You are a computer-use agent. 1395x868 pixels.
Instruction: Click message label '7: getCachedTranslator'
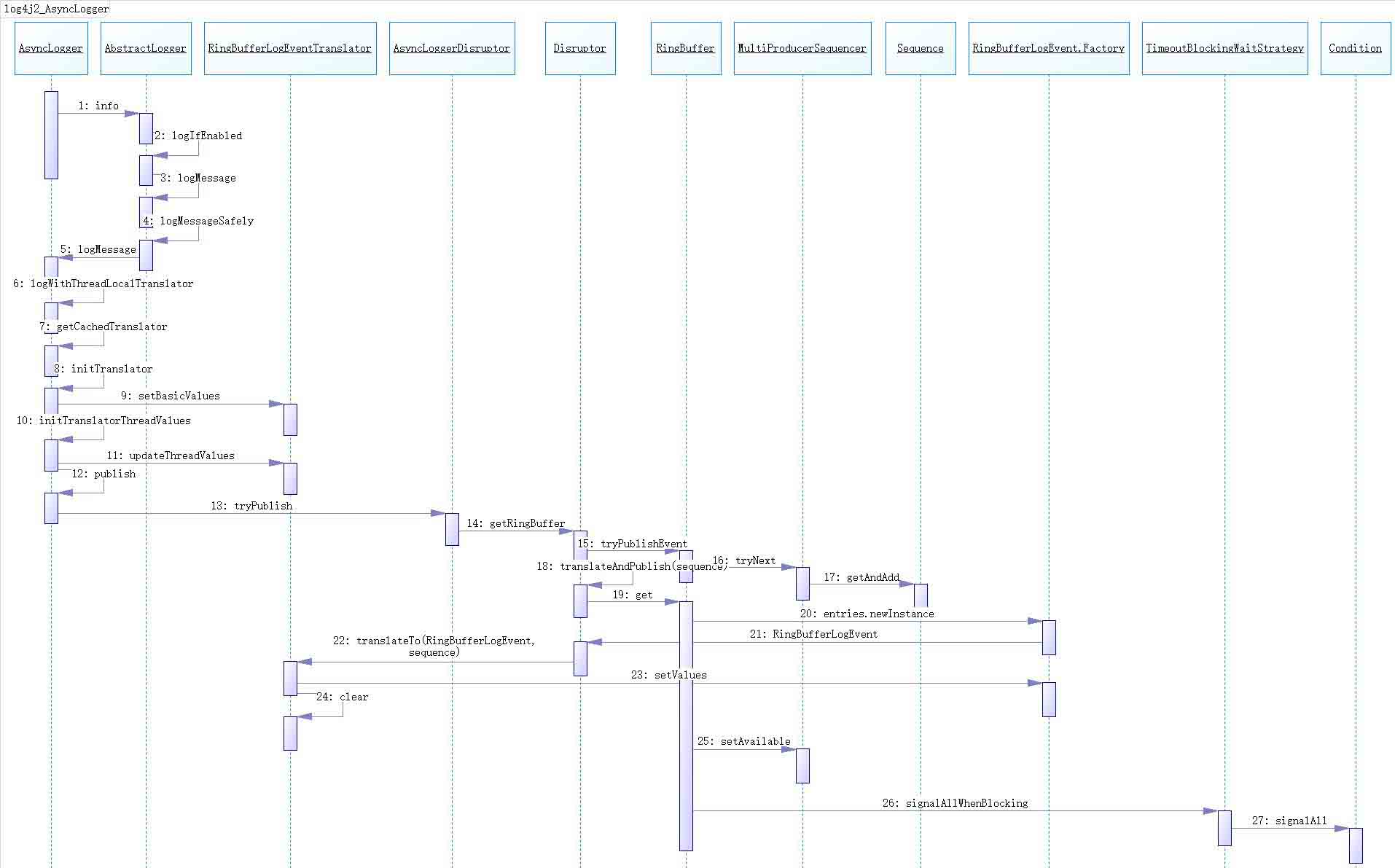coord(103,327)
